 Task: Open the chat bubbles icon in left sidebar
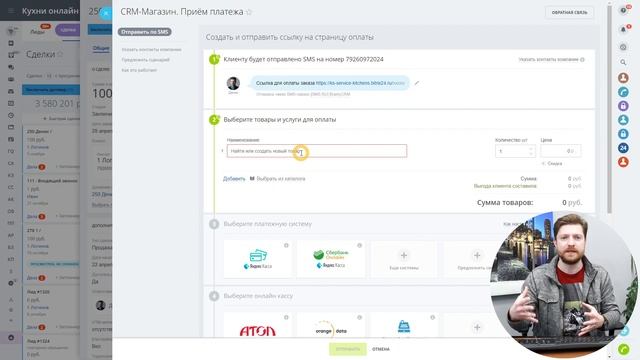(x=11, y=67)
